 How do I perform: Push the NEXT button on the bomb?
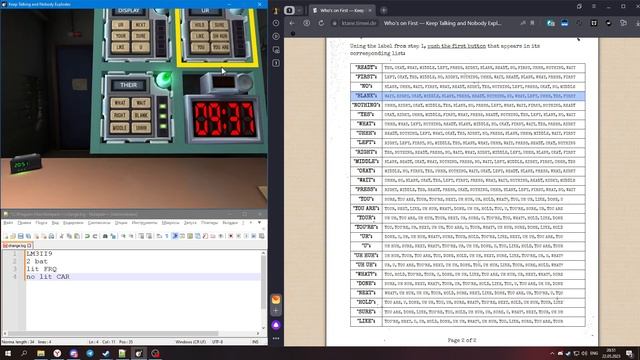tap(141, 25)
